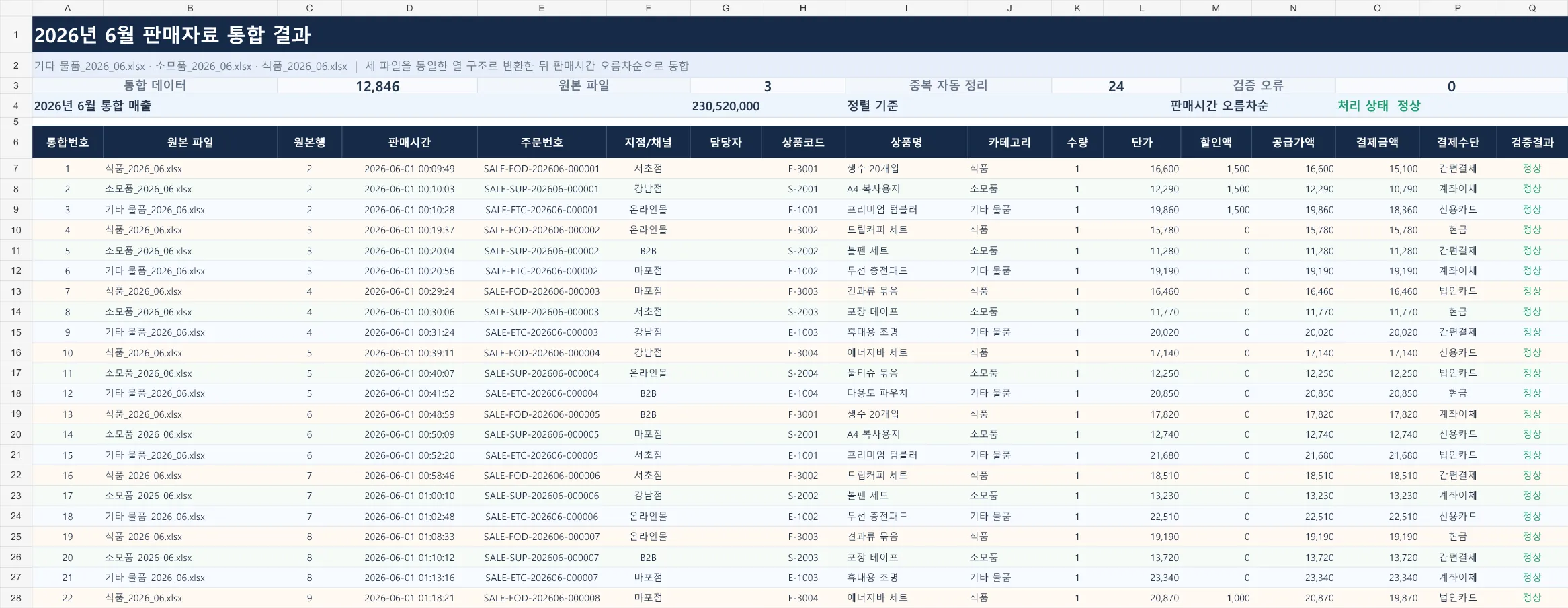Click the 처리 상태 정상 cell
This screenshot has width=1568, height=608.
point(1378,106)
